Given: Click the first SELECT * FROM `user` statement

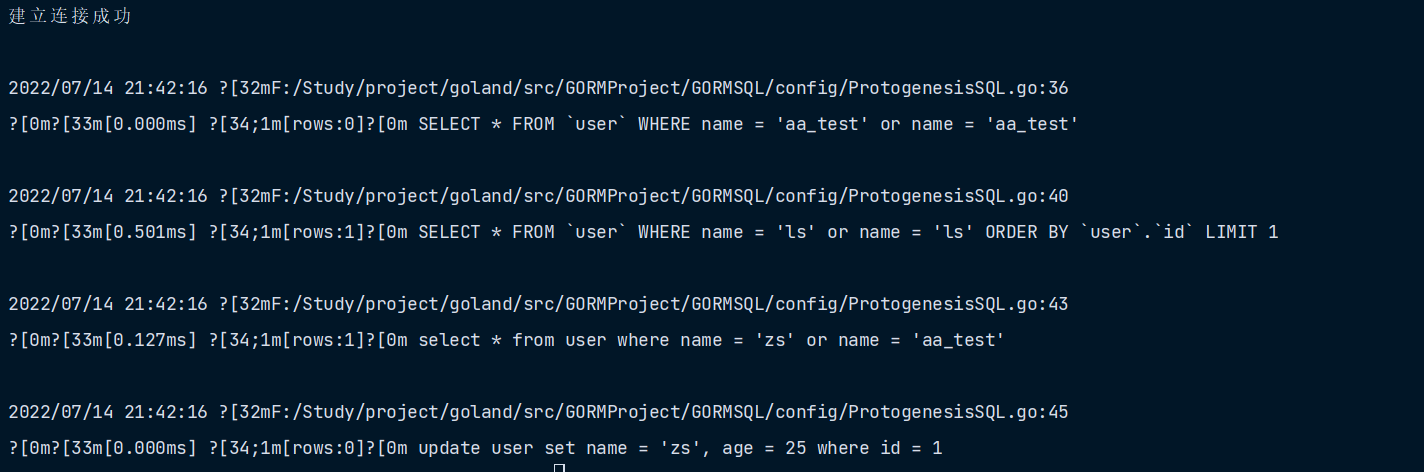Looking at the screenshot, I should coord(748,124).
